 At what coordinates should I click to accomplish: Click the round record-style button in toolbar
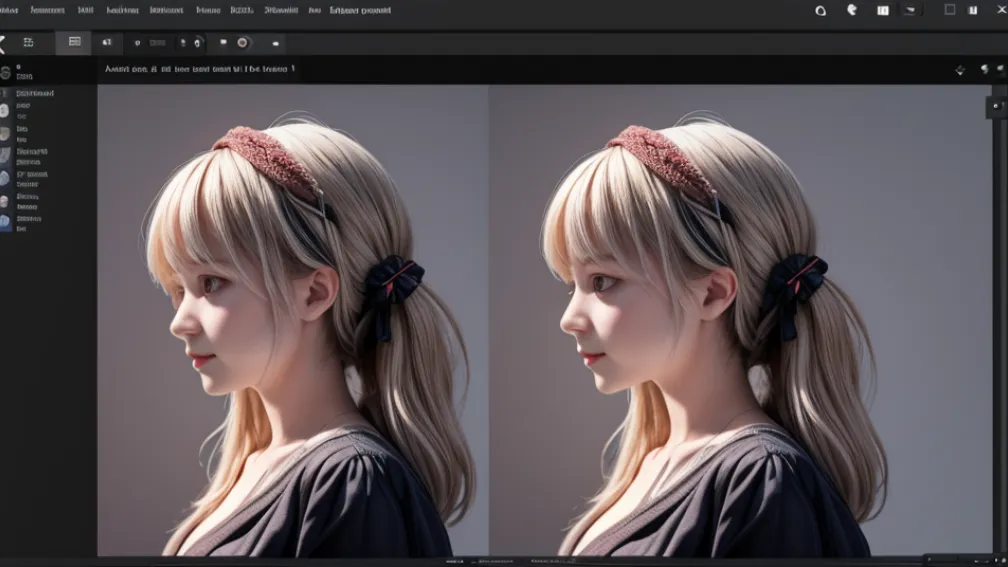(x=242, y=42)
